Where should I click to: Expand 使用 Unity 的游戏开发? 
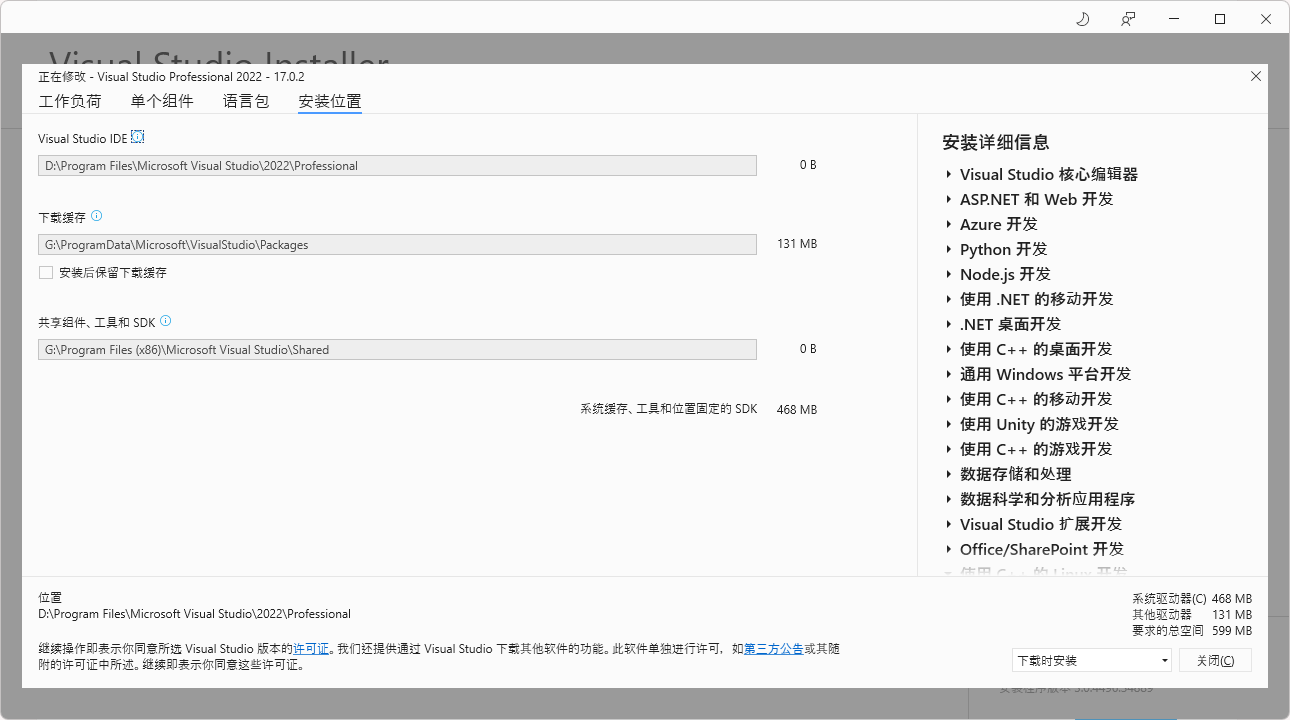[948, 424]
